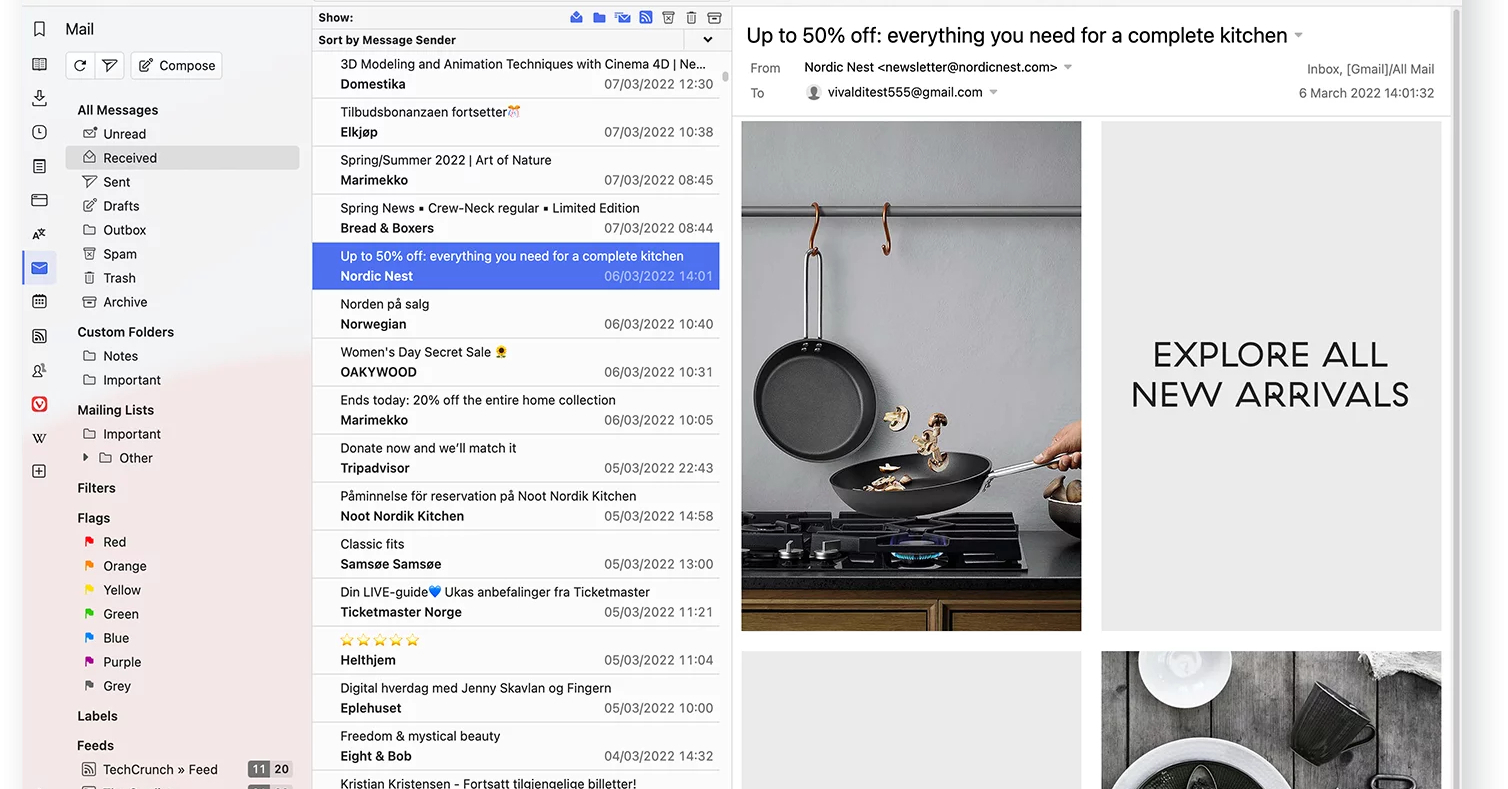Viewport: 1508px width, 789px height.
Task: Open the Bookmarks panel icon
Action: pyautogui.click(x=39, y=29)
